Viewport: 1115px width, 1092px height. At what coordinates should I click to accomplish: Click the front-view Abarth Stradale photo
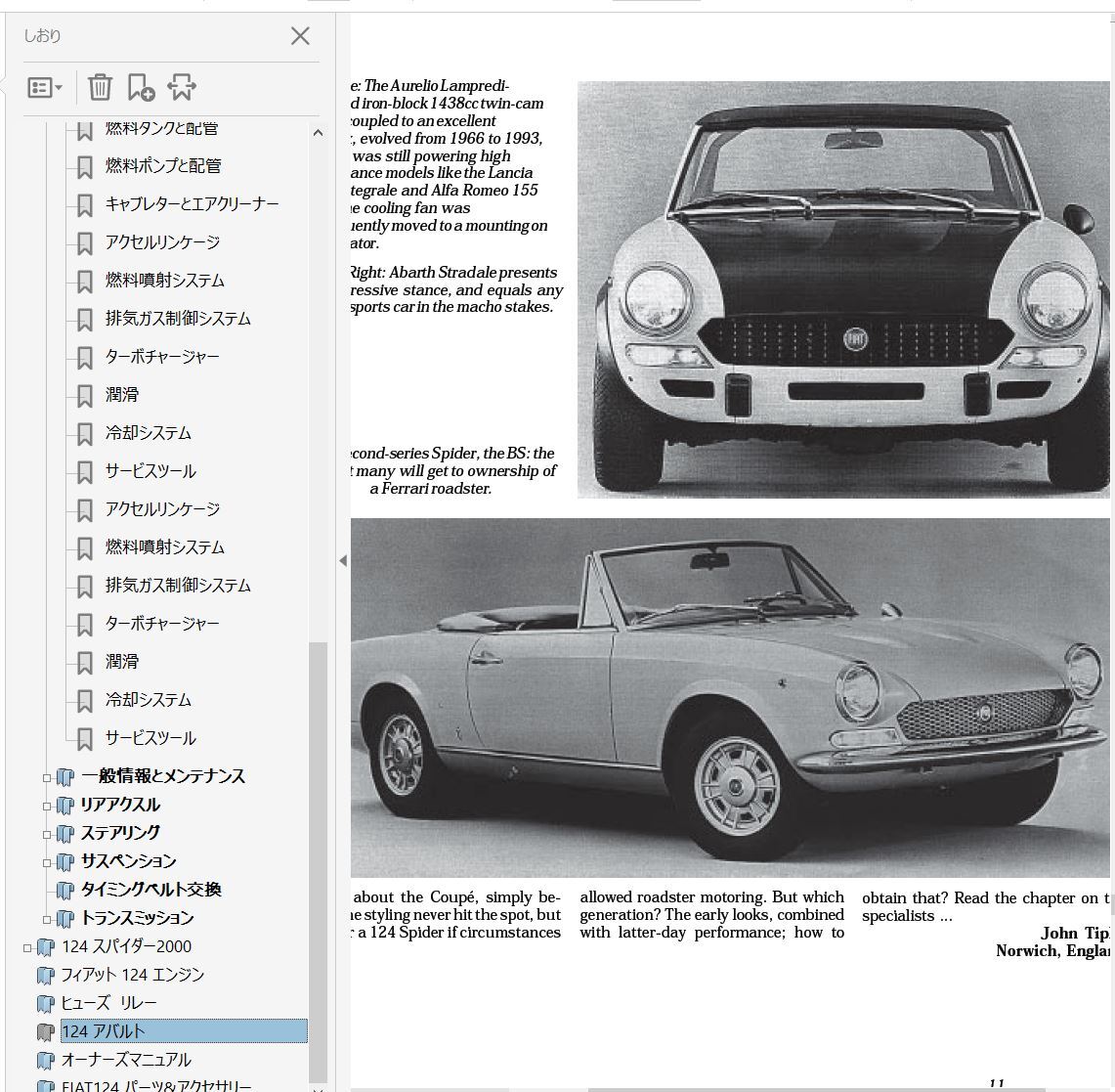[x=843, y=289]
